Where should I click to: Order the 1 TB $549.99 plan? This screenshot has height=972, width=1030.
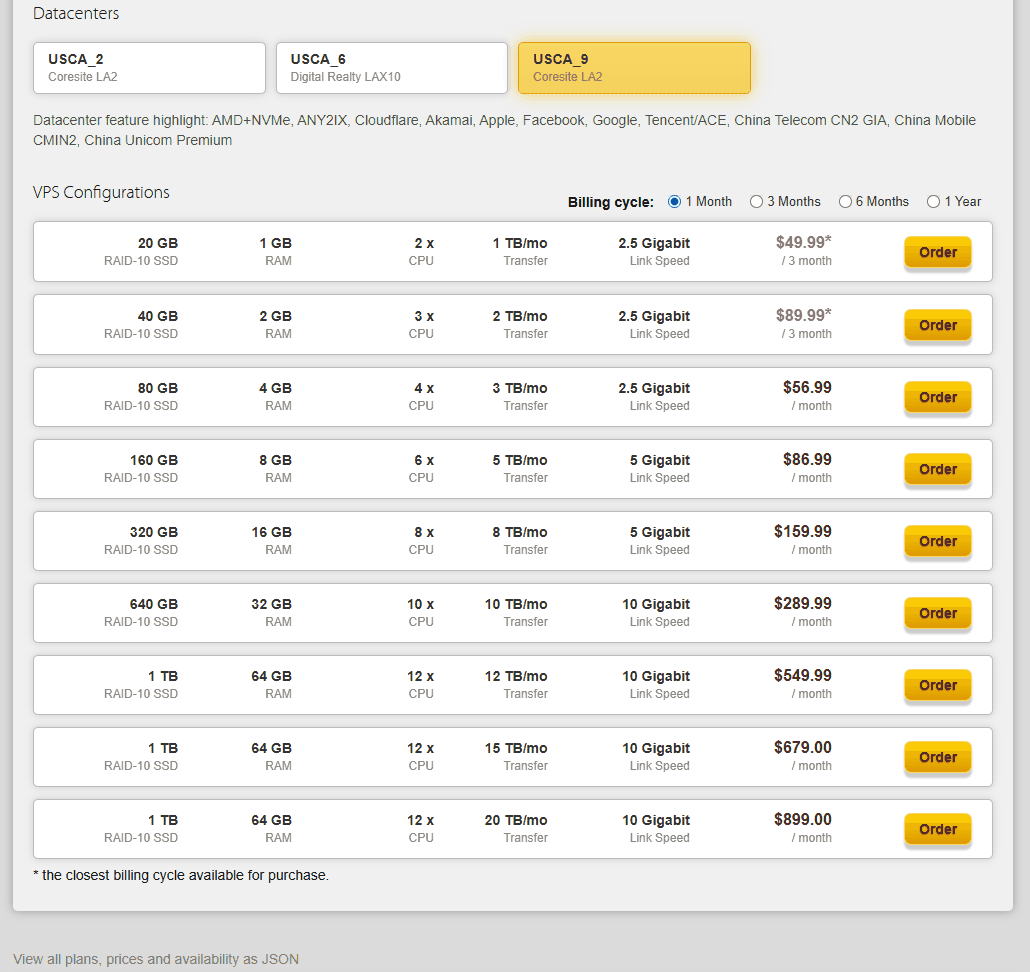coord(937,685)
